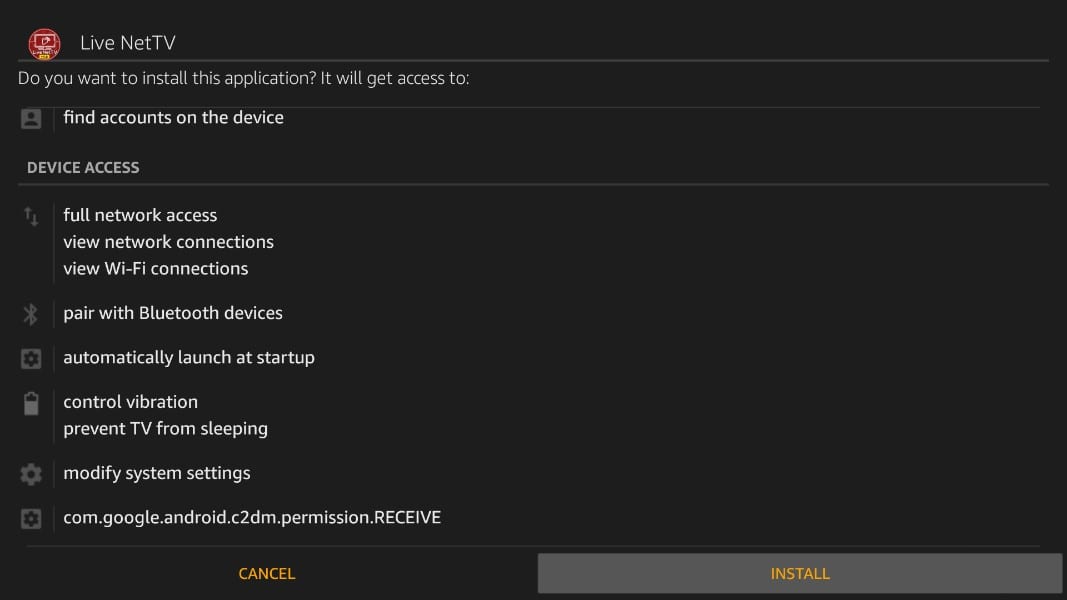Screen dimensions: 1067x600
Task: Select view Wi-Fi connections permission
Action: pos(155,268)
